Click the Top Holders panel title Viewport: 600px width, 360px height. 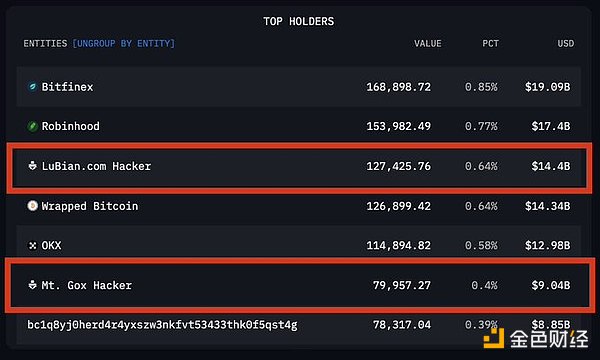tap(298, 21)
